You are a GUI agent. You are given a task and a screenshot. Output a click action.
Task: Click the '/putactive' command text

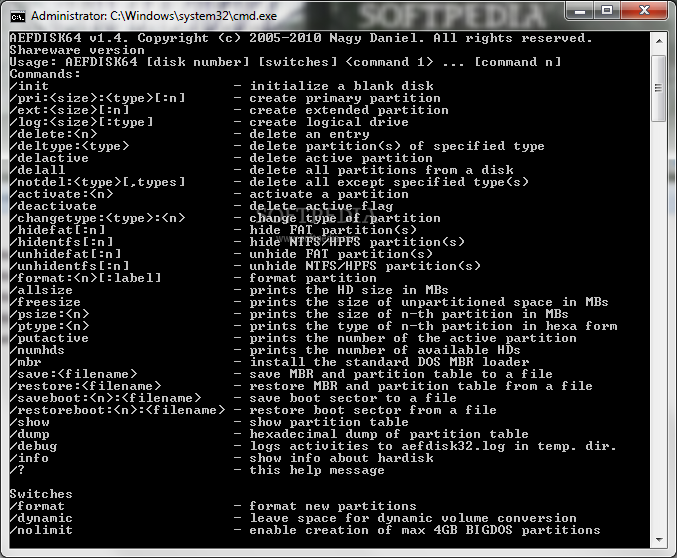(49, 338)
